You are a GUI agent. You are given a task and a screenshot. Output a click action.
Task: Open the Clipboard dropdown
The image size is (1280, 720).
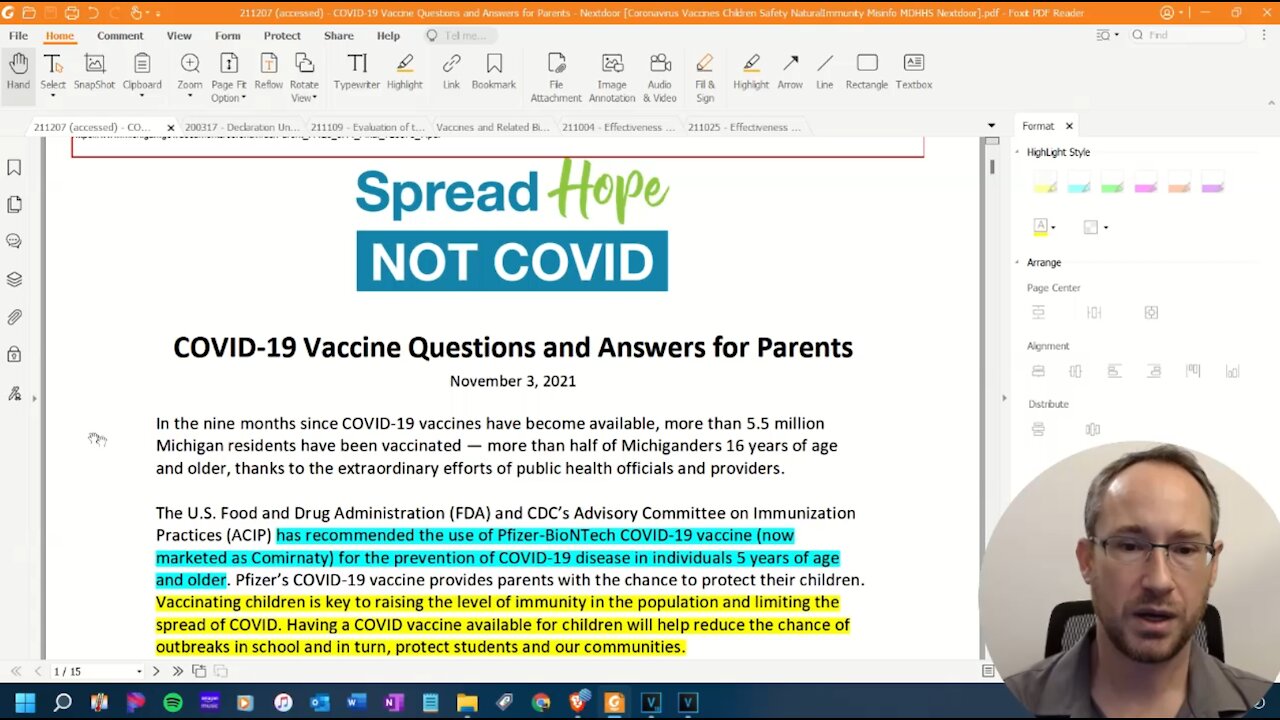point(142,96)
